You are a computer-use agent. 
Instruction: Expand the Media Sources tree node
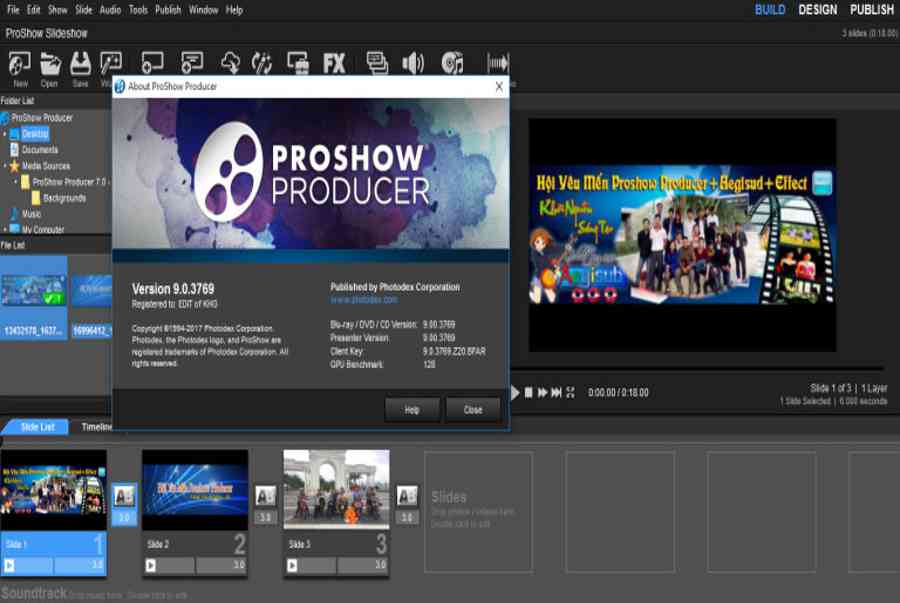(5, 166)
